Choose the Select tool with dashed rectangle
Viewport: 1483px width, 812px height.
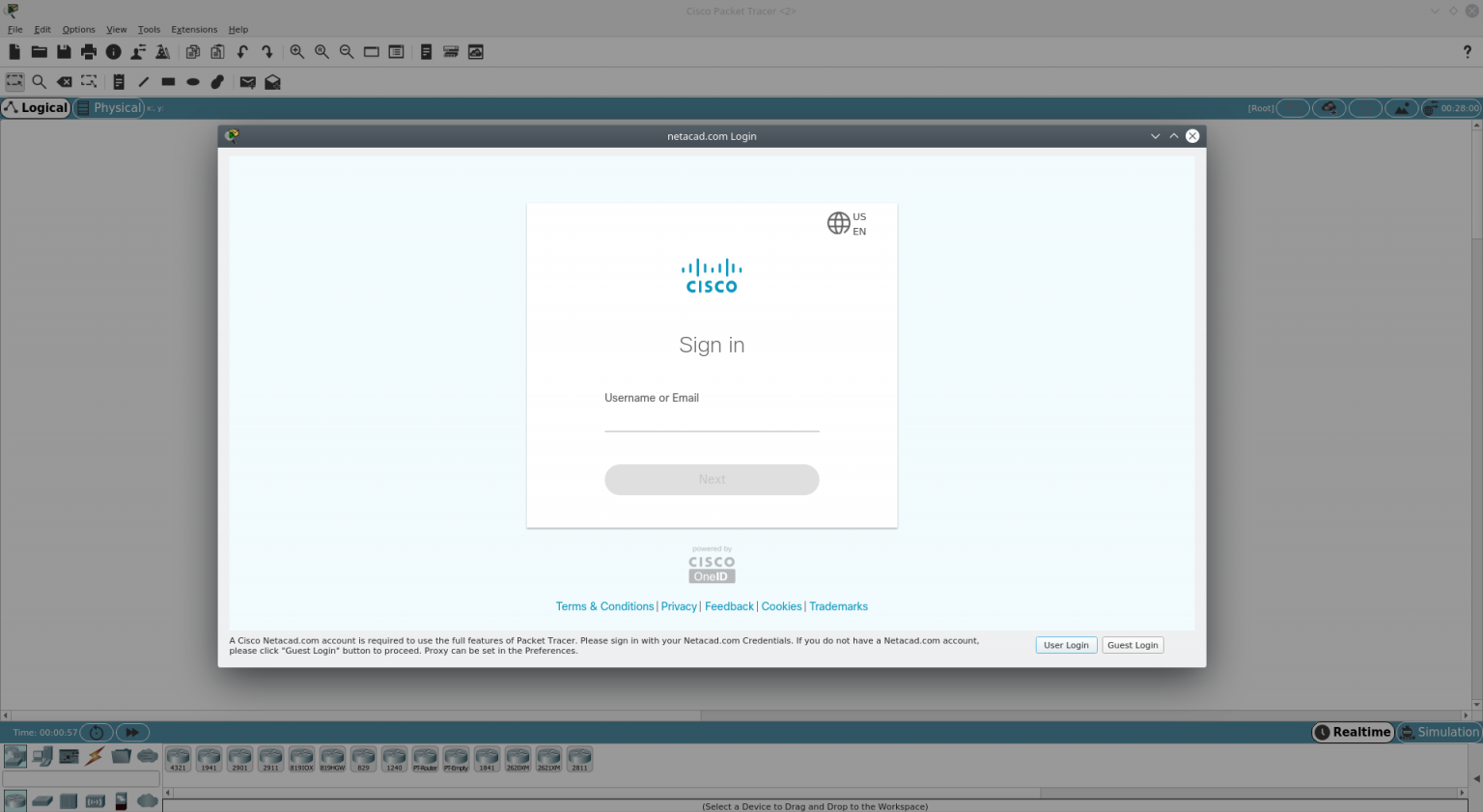point(14,82)
